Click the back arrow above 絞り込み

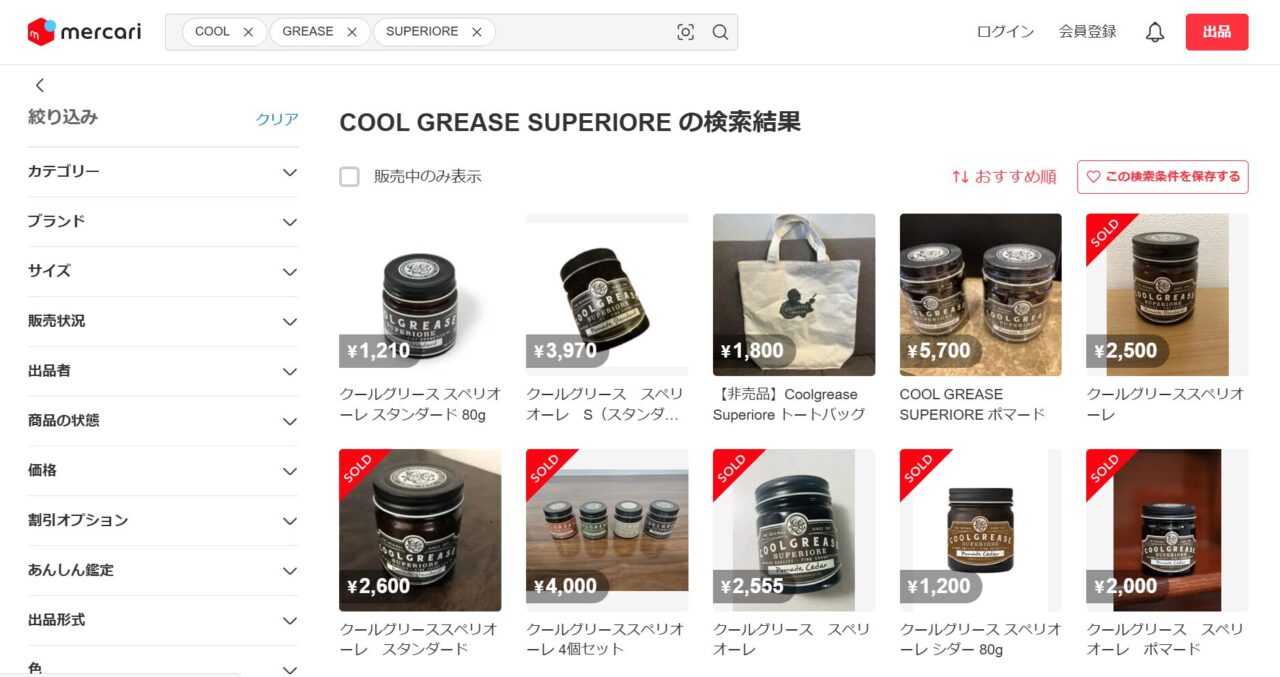tap(40, 86)
